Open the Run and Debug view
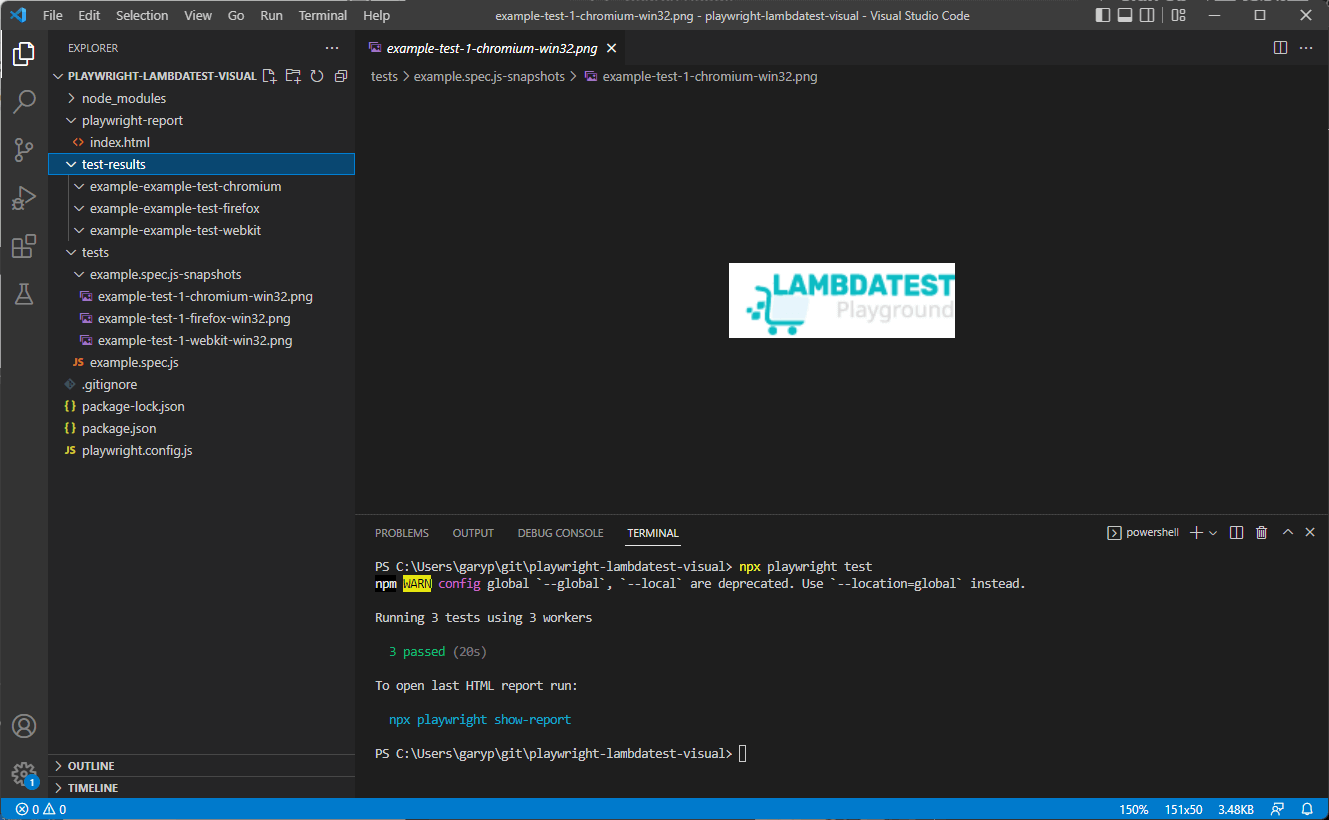 tap(24, 198)
